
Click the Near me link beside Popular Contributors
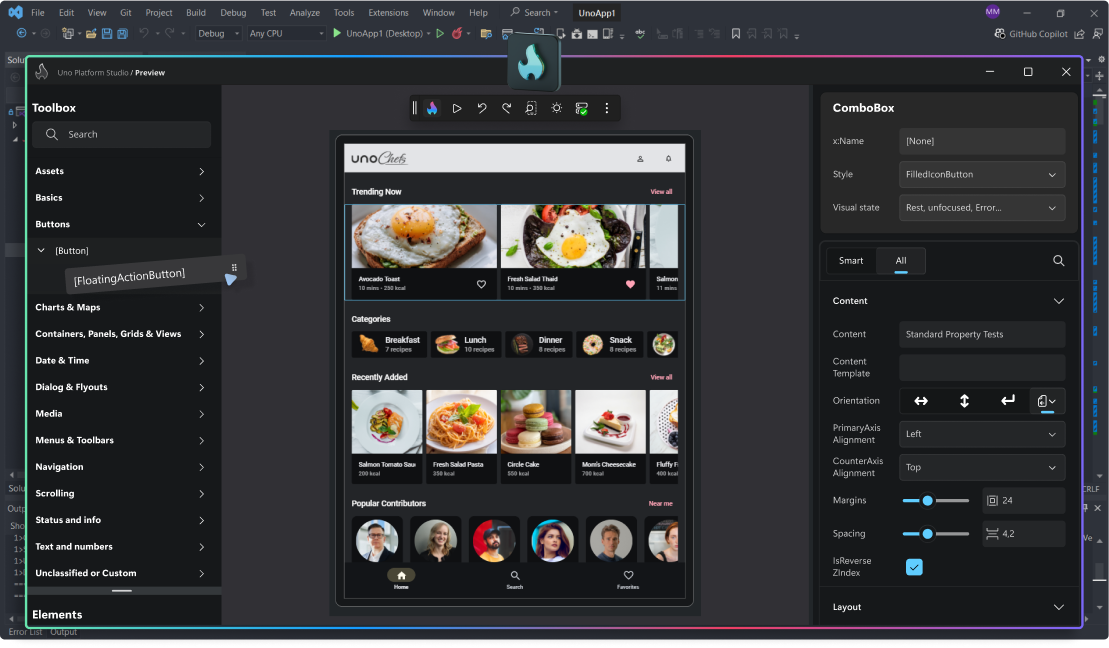click(661, 503)
